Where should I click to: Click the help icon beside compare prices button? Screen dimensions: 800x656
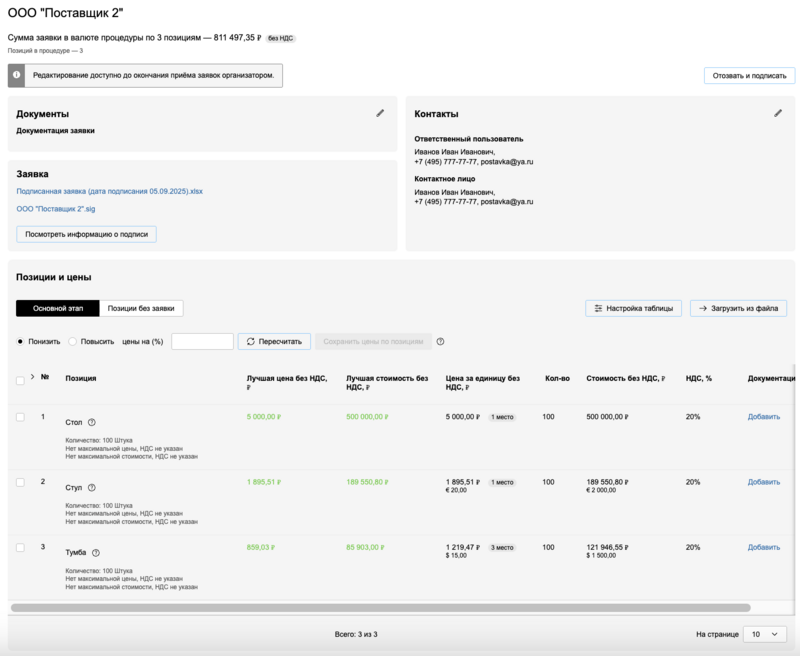440,341
